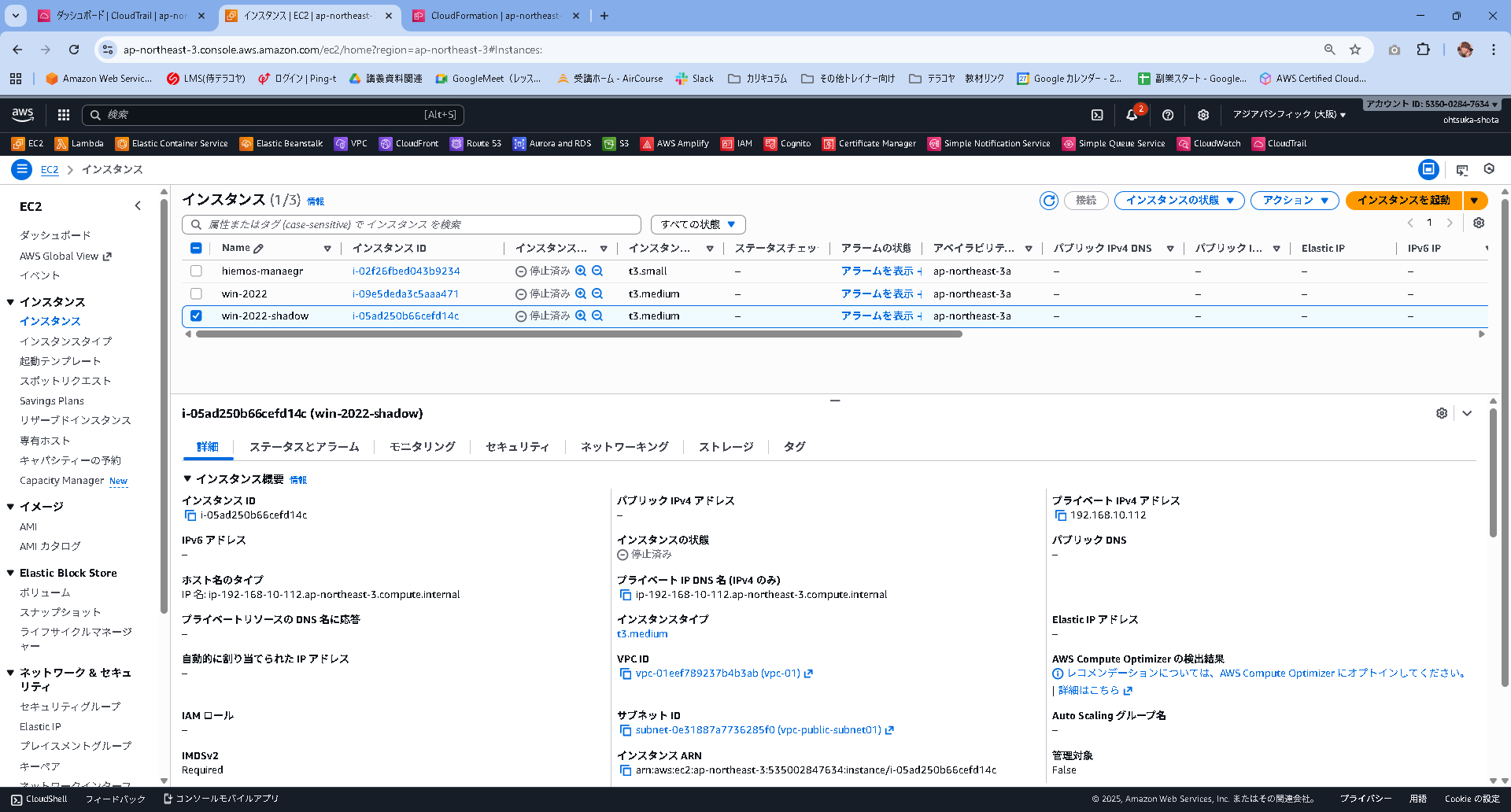Open details panel settings gear icon
The image size is (1511, 812).
1442,413
